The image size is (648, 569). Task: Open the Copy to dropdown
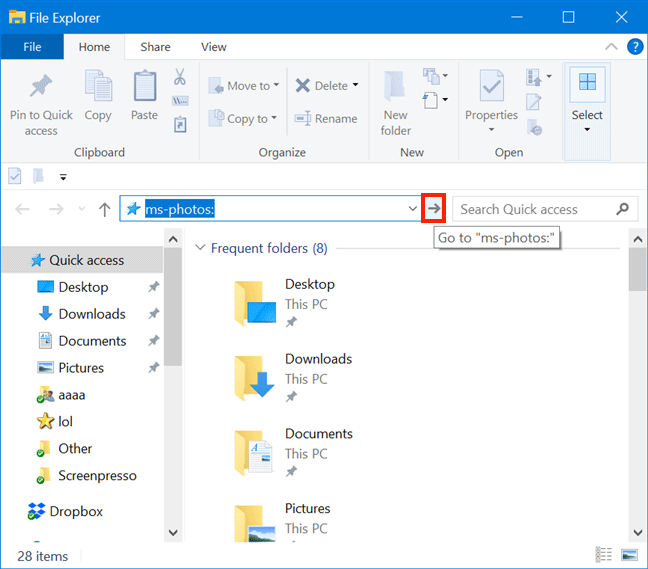(x=243, y=119)
